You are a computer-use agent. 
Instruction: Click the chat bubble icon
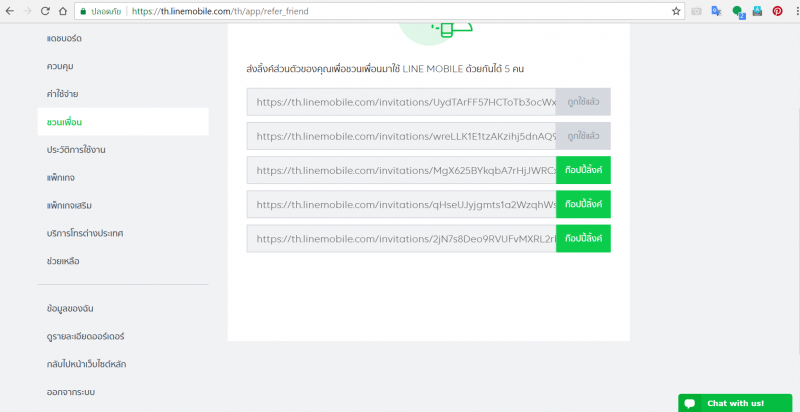point(690,404)
